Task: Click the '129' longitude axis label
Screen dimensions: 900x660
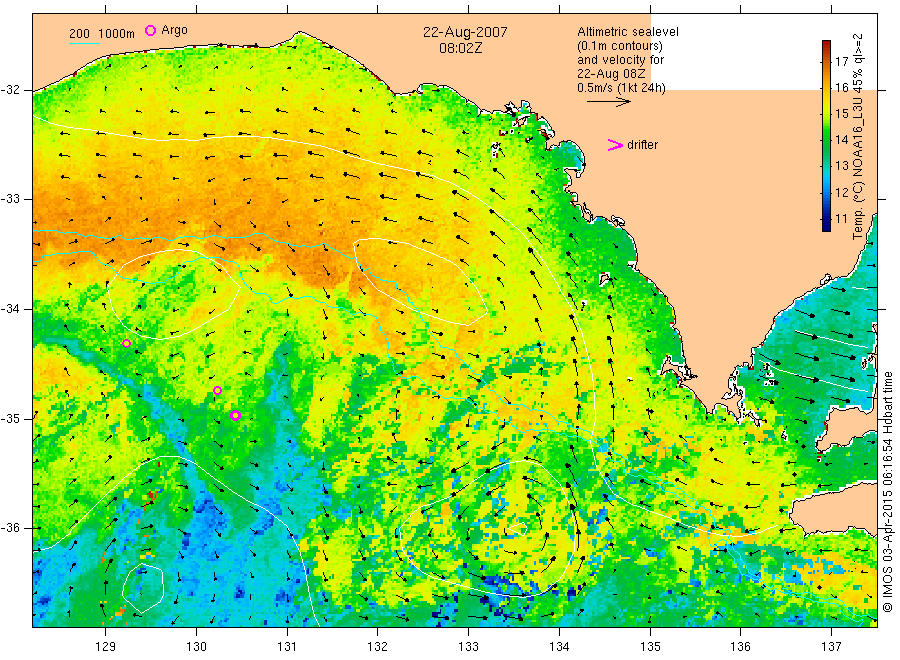Action: coord(106,647)
